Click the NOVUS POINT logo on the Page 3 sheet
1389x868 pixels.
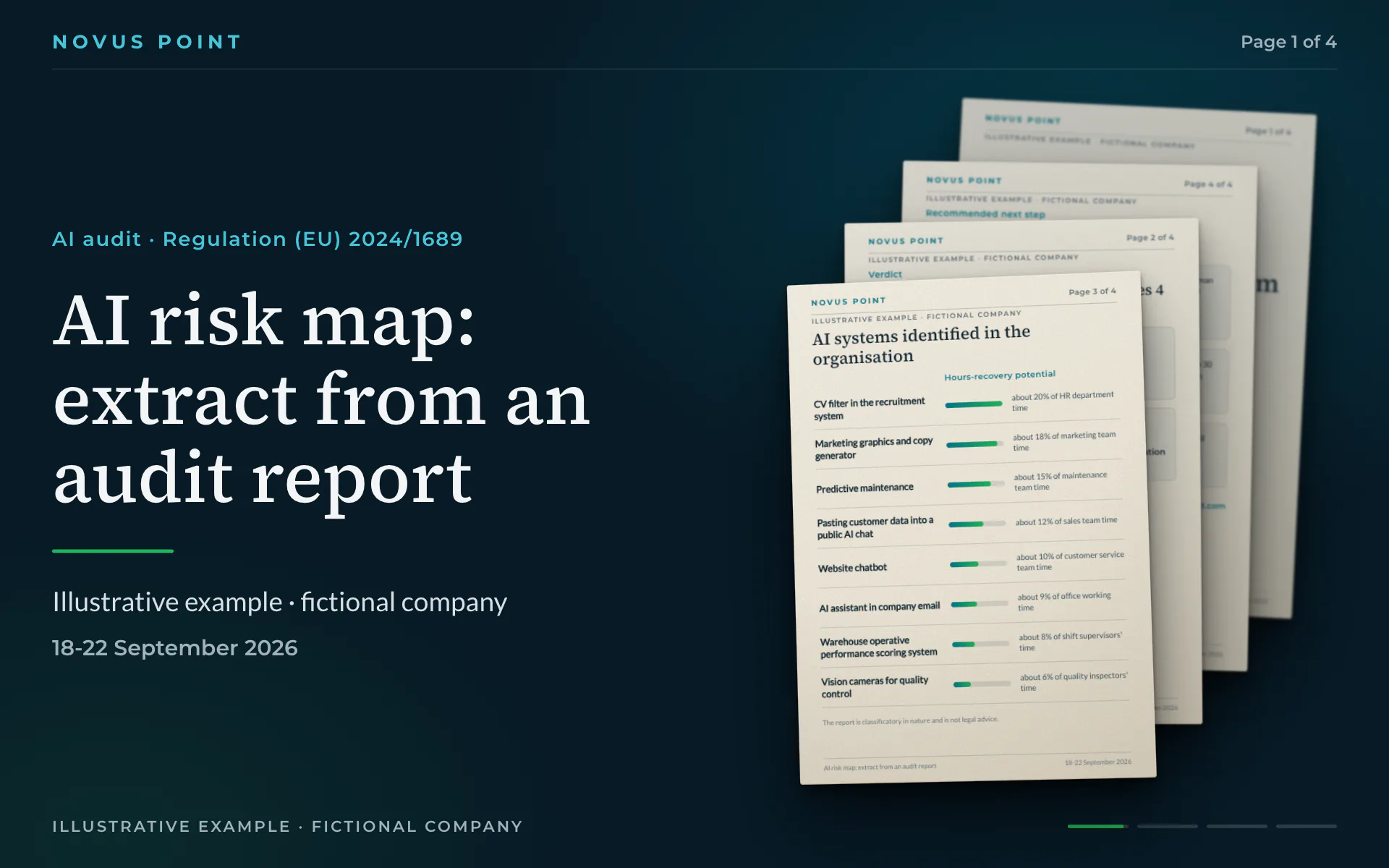tap(848, 302)
